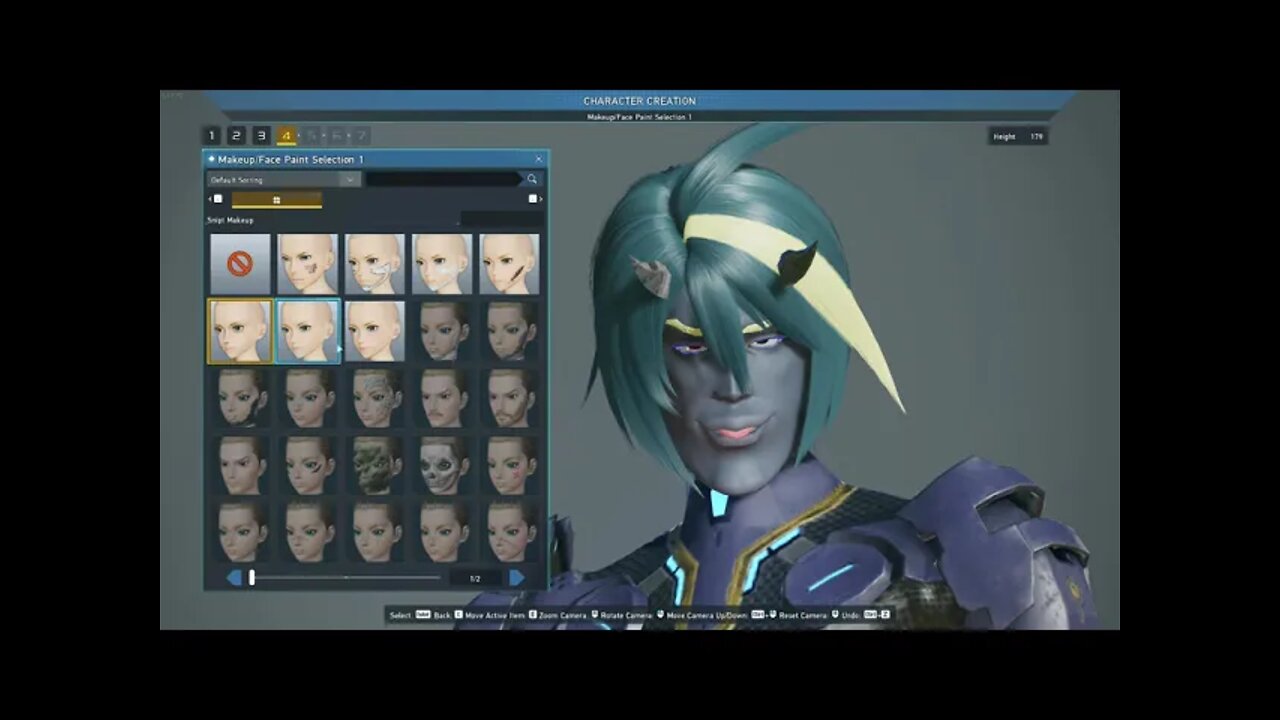This screenshot has height=720, width=1280.
Task: Select the bald face thumbnail right of blue-highlighted one
Action: 375,331
